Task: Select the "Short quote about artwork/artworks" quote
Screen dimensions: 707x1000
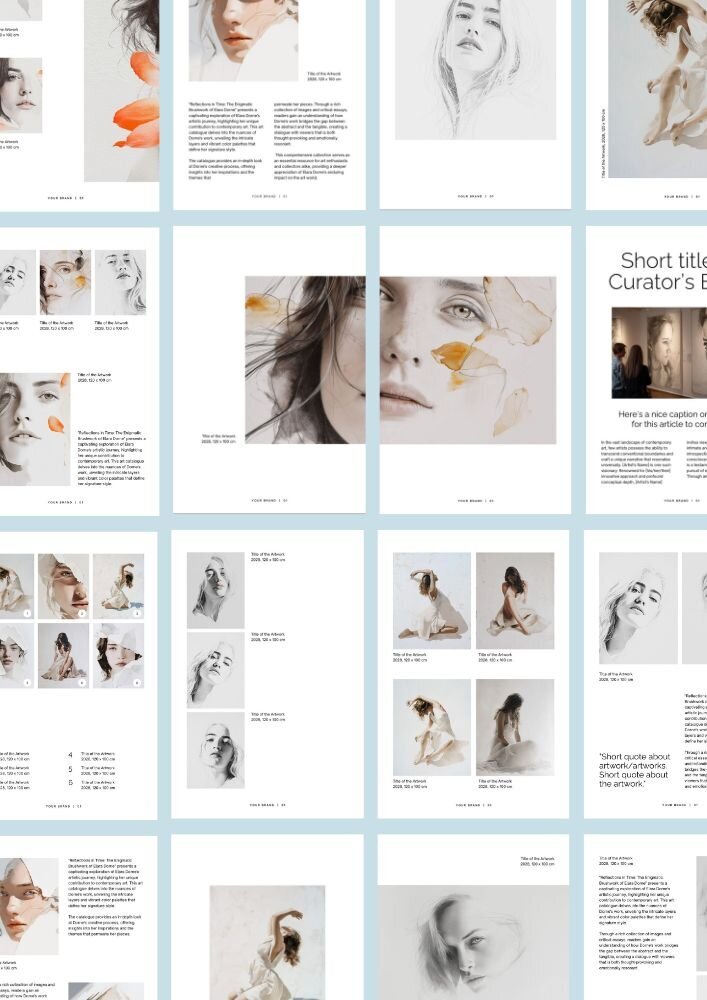Action: pos(634,770)
